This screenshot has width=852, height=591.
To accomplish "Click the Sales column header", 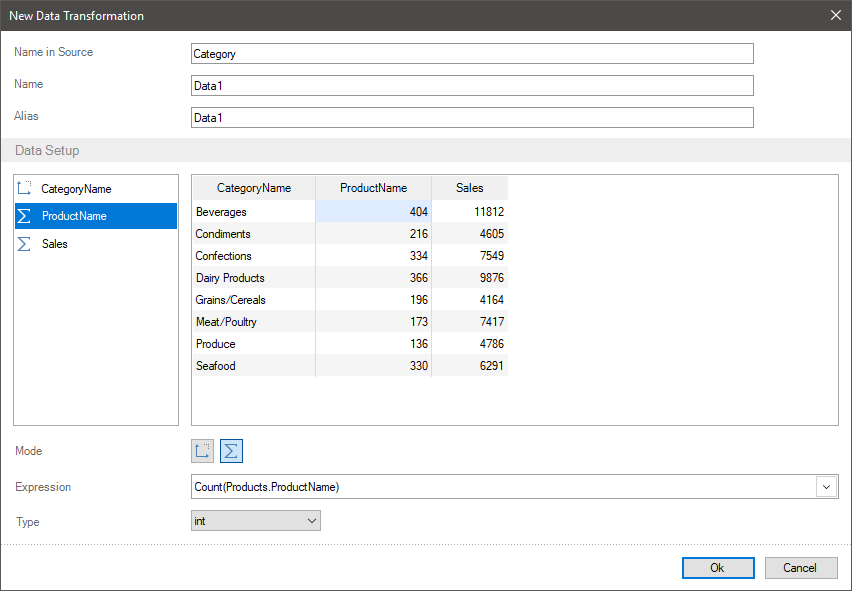I will coord(469,188).
